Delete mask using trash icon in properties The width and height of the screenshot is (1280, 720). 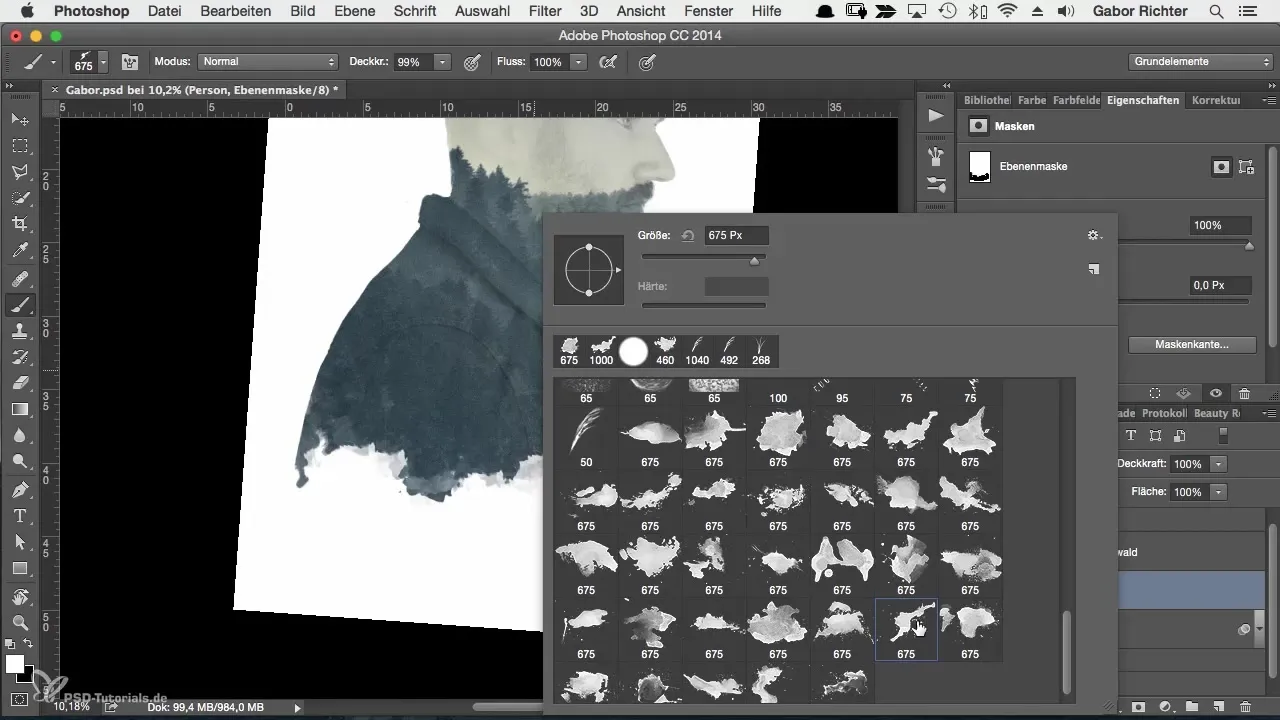click(1244, 394)
